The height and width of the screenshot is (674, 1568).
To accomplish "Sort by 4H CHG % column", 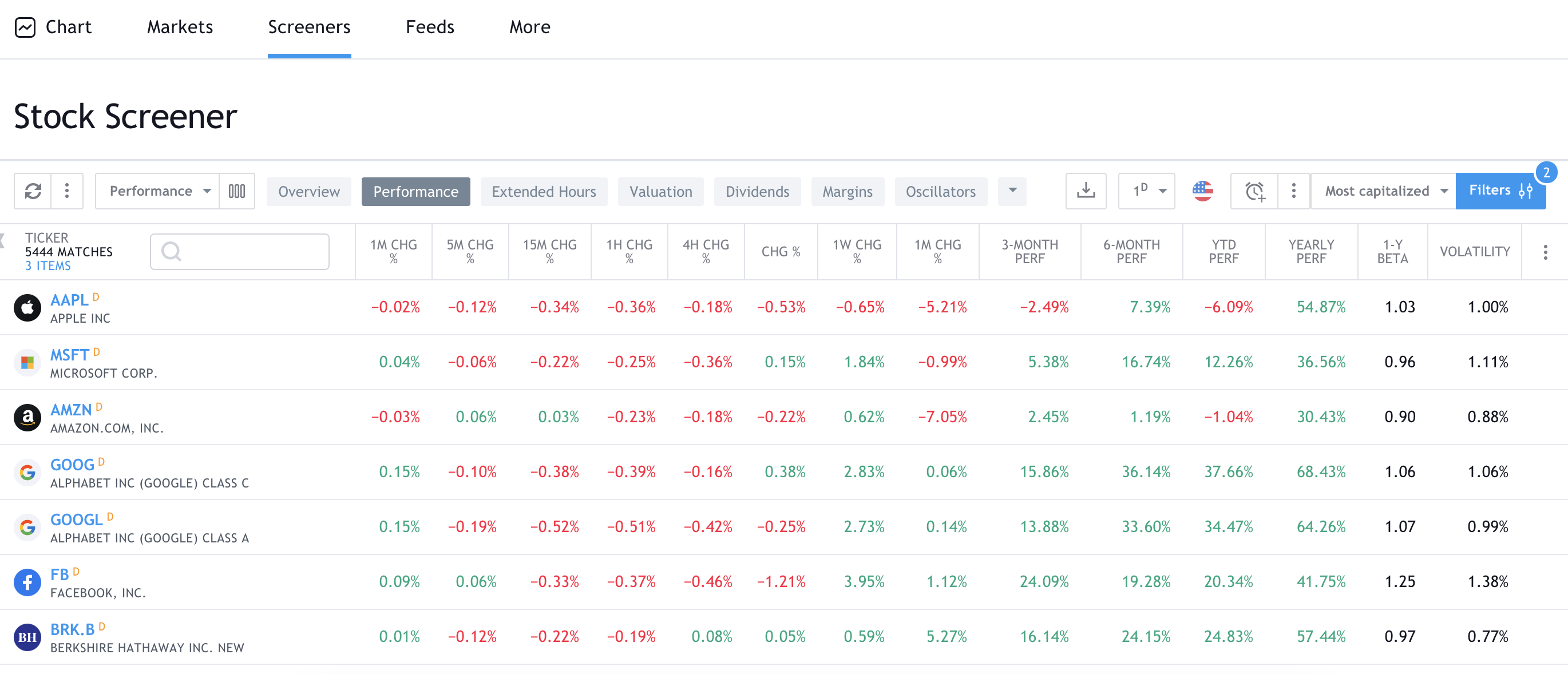I will (x=706, y=252).
